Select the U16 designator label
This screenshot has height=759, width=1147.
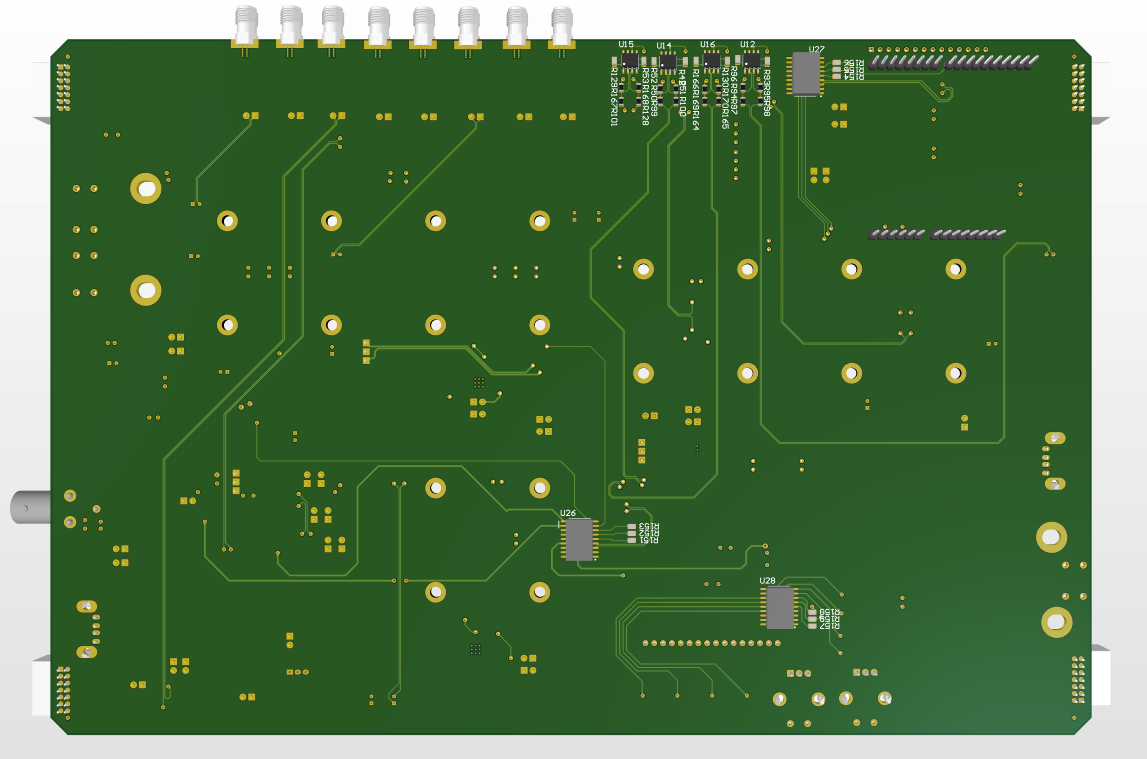(x=708, y=45)
